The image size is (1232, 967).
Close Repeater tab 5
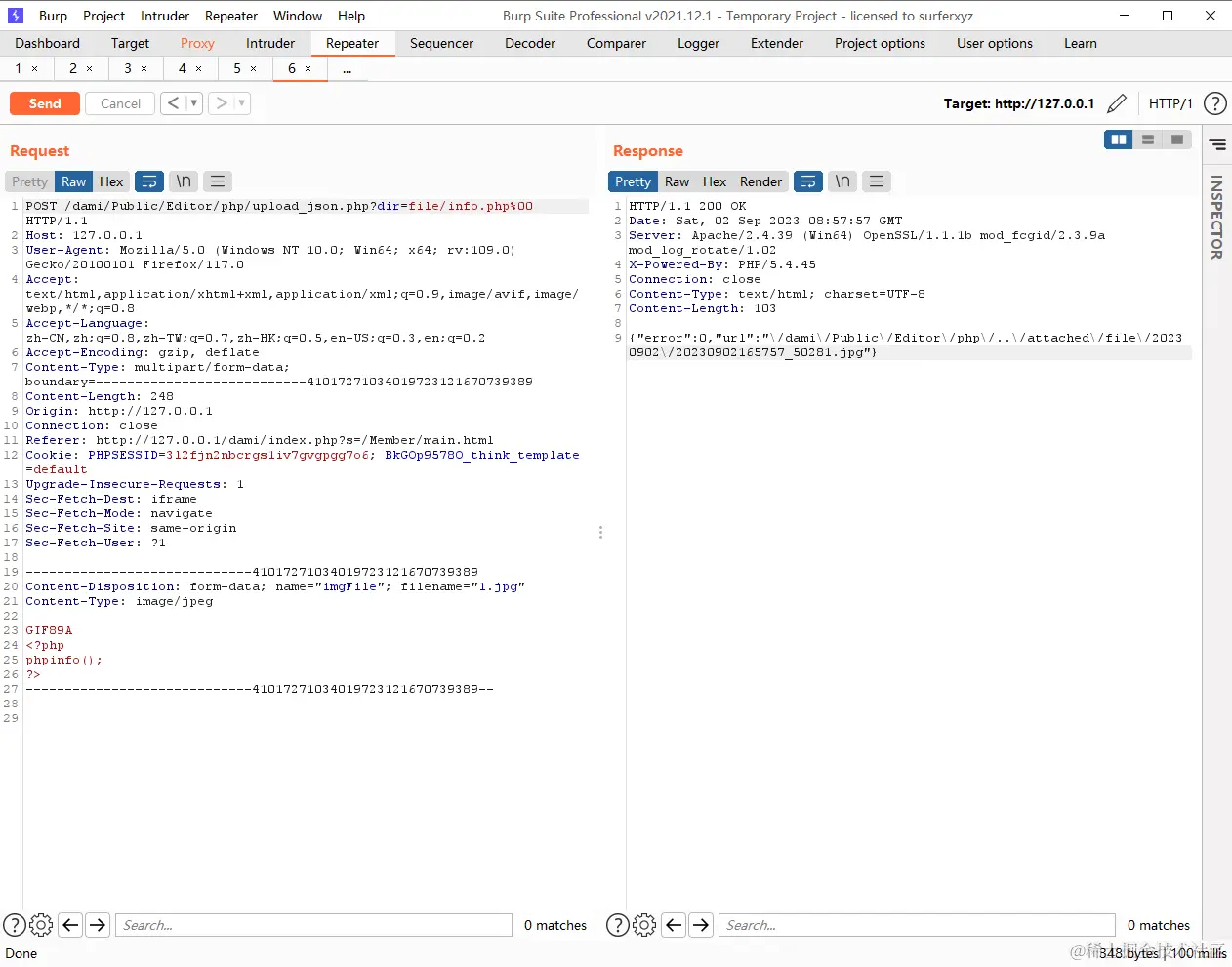click(x=254, y=69)
